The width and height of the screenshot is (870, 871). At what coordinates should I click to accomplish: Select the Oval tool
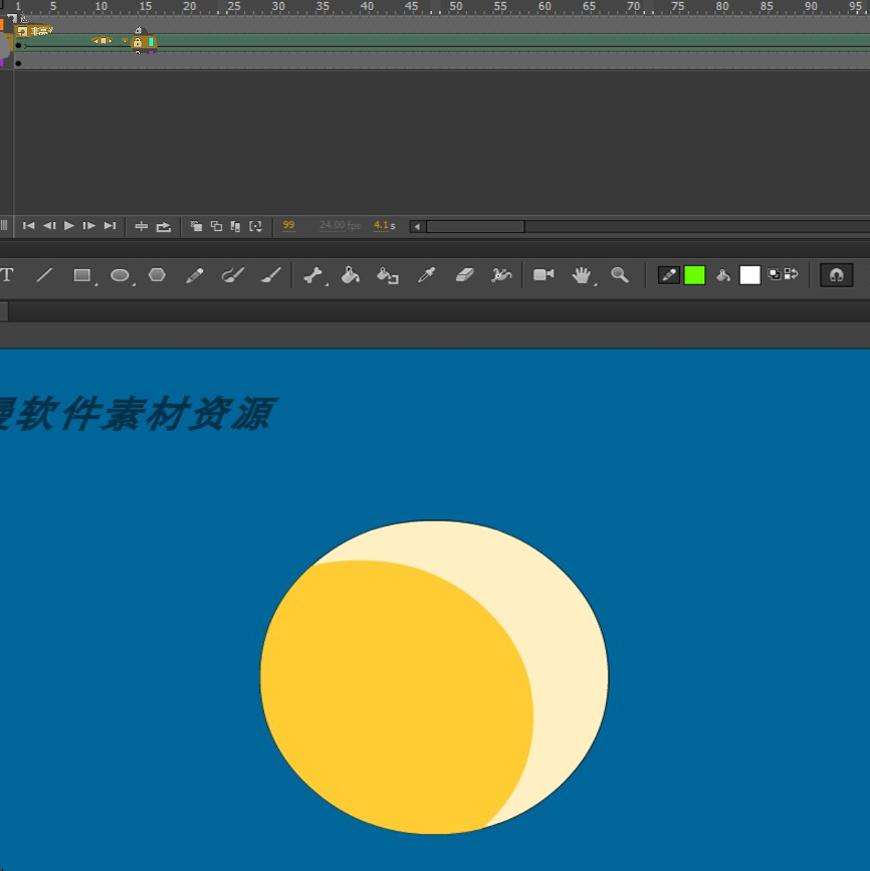[x=120, y=275]
